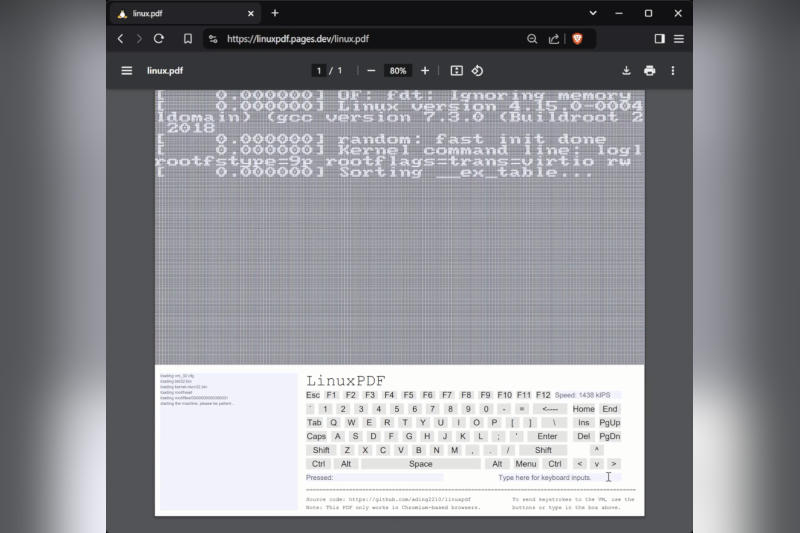Reload the current page
Image resolution: width=800 pixels, height=533 pixels.
click(158, 39)
